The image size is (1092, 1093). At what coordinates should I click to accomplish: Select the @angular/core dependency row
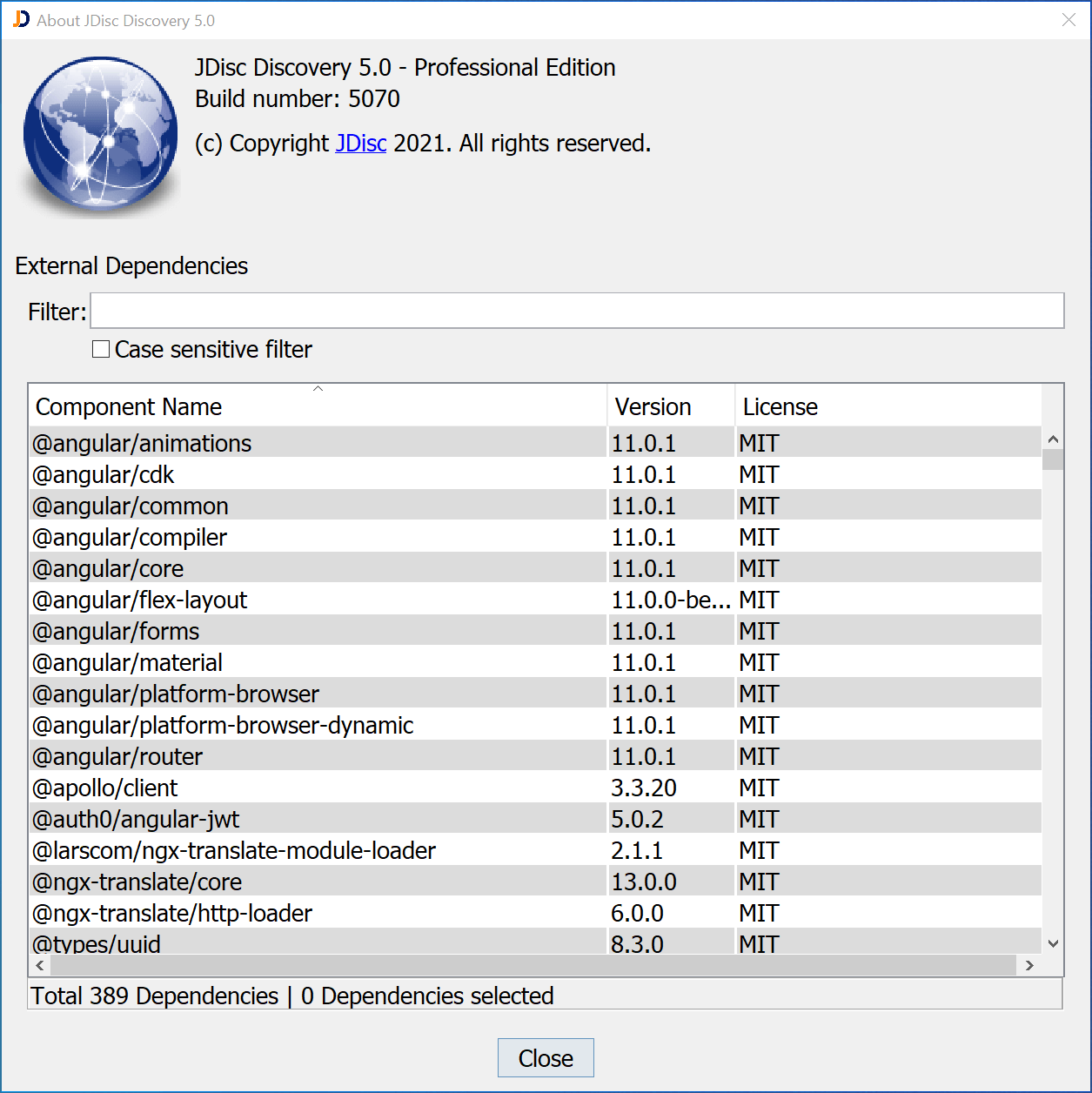click(x=261, y=567)
